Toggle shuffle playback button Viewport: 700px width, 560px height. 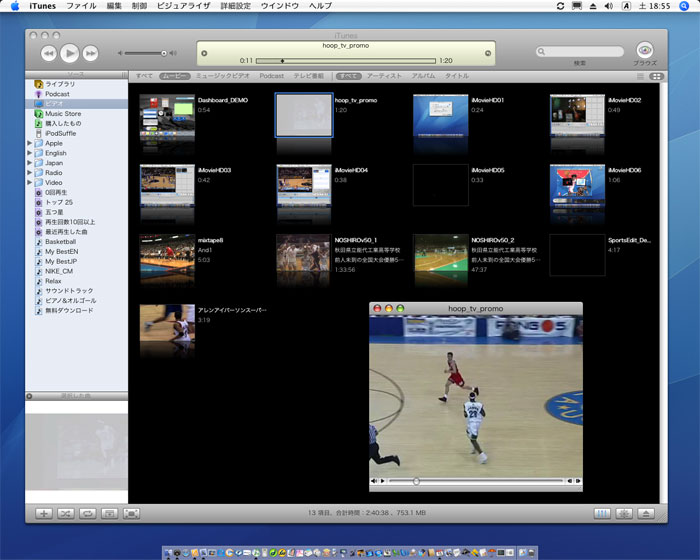coord(66,514)
